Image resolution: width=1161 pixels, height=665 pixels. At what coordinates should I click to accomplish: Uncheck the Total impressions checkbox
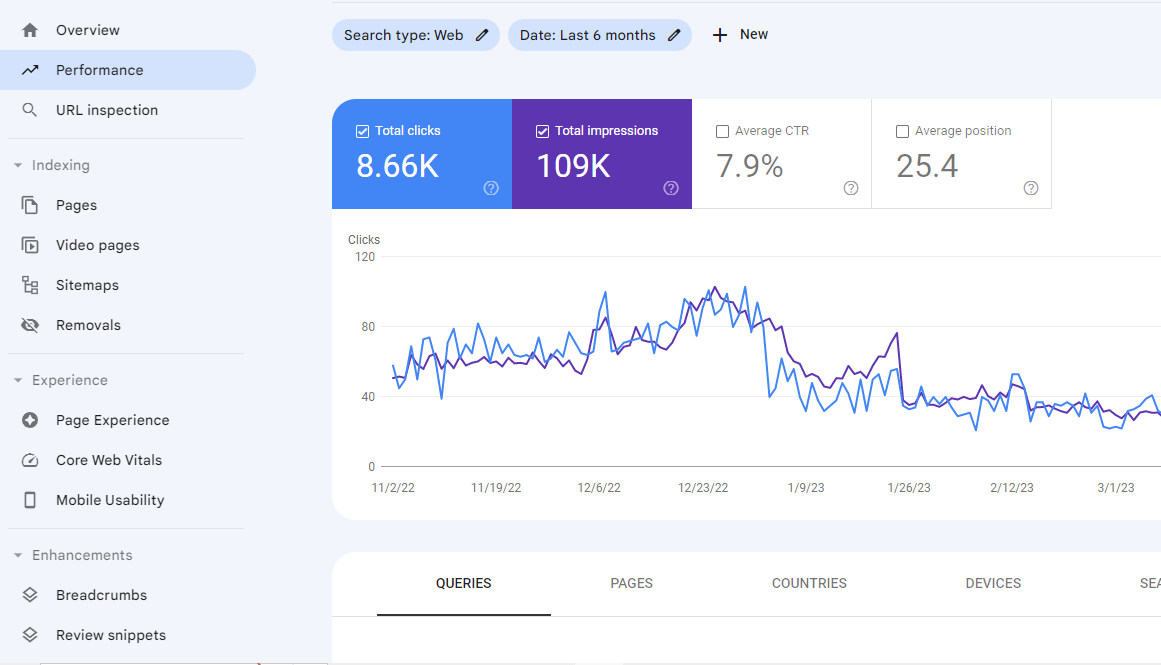pyautogui.click(x=542, y=131)
